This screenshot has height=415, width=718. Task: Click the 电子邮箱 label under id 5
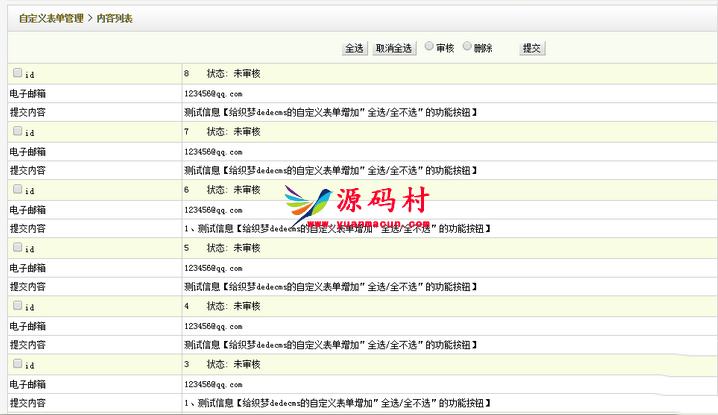tap(28, 268)
